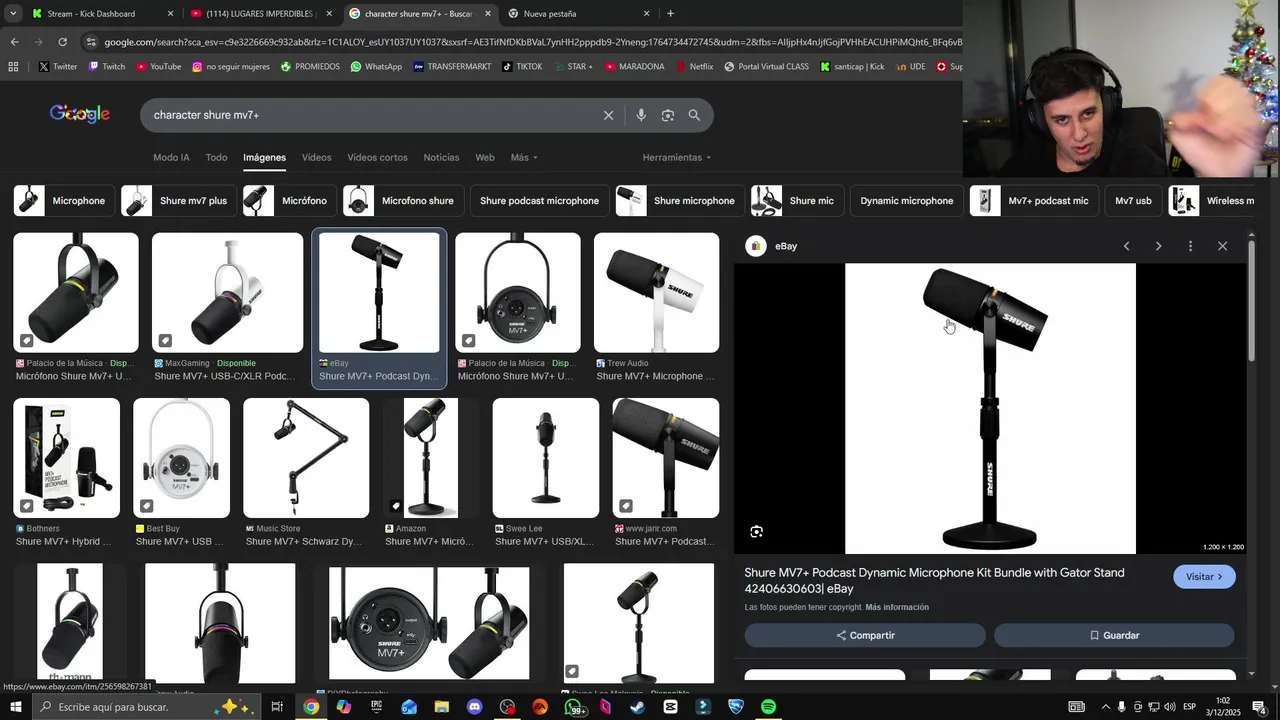Switch to the Modo IA tab
This screenshot has width=1280, height=720.
coord(171,158)
